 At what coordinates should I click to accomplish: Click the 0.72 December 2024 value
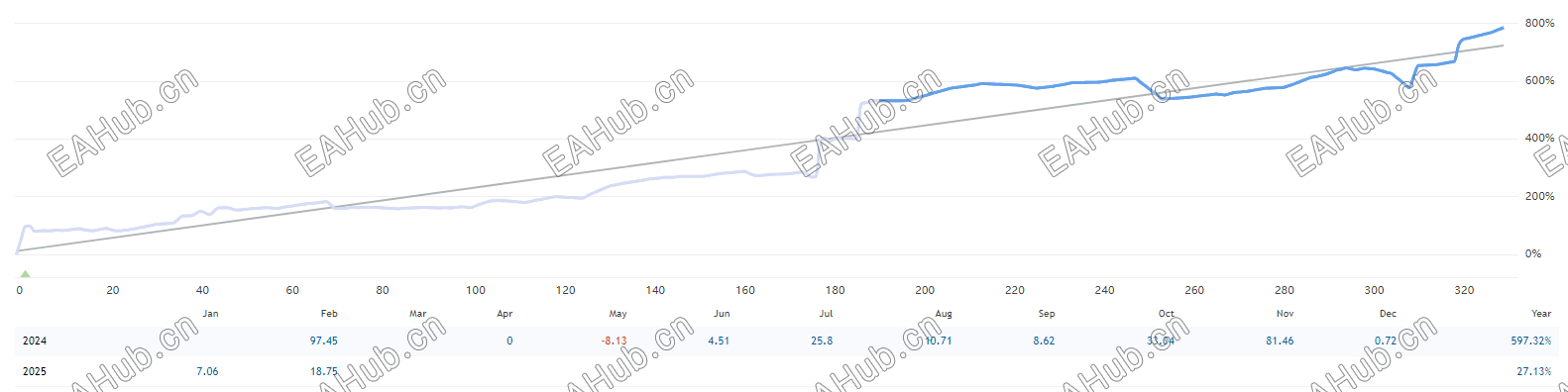(1386, 341)
